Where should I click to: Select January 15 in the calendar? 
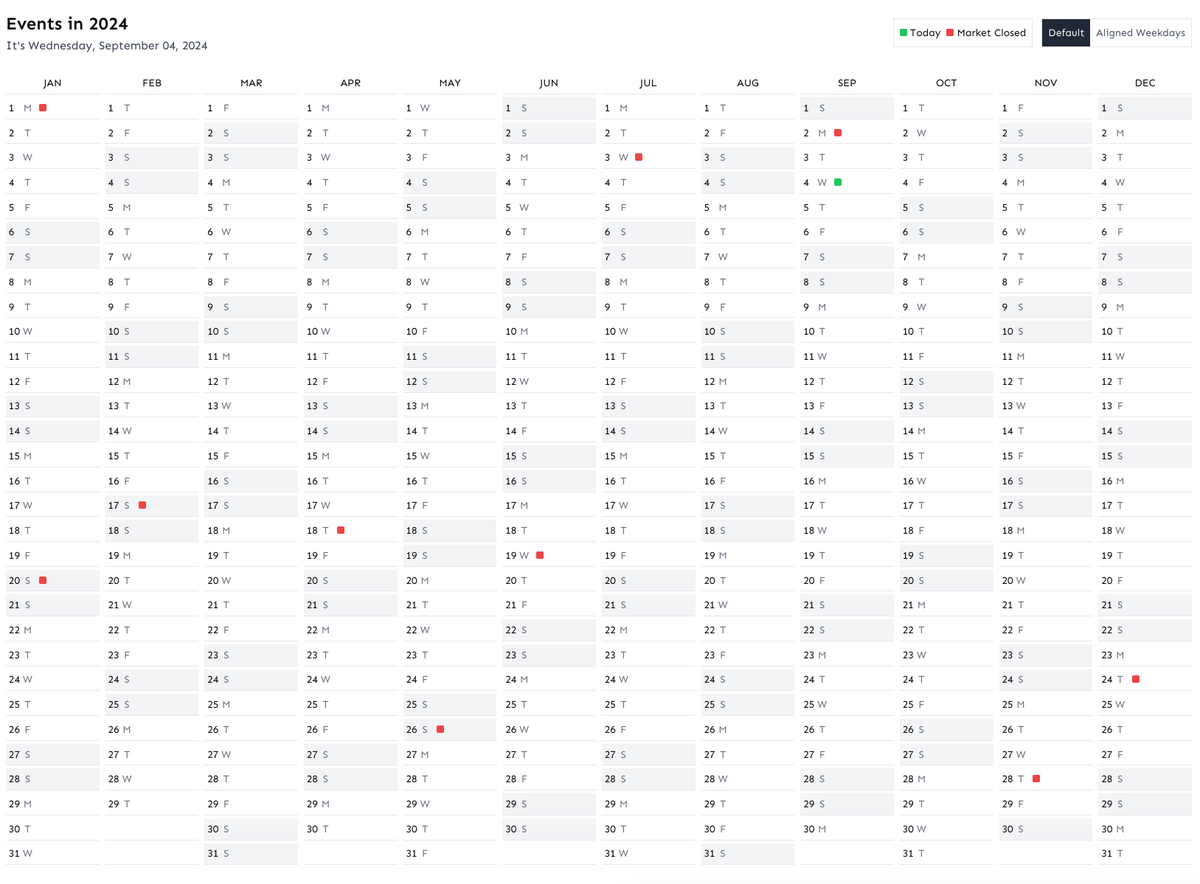point(52,456)
